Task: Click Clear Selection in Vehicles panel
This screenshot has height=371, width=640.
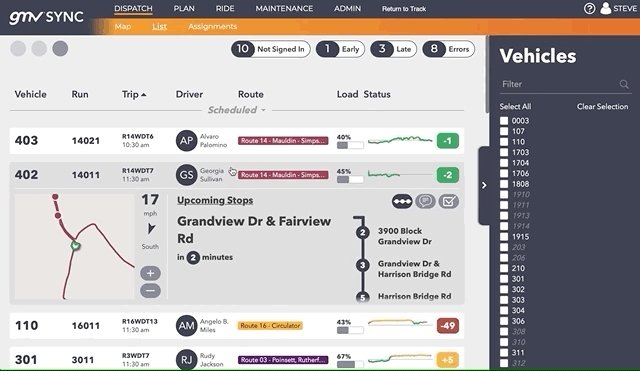Action: [602, 107]
